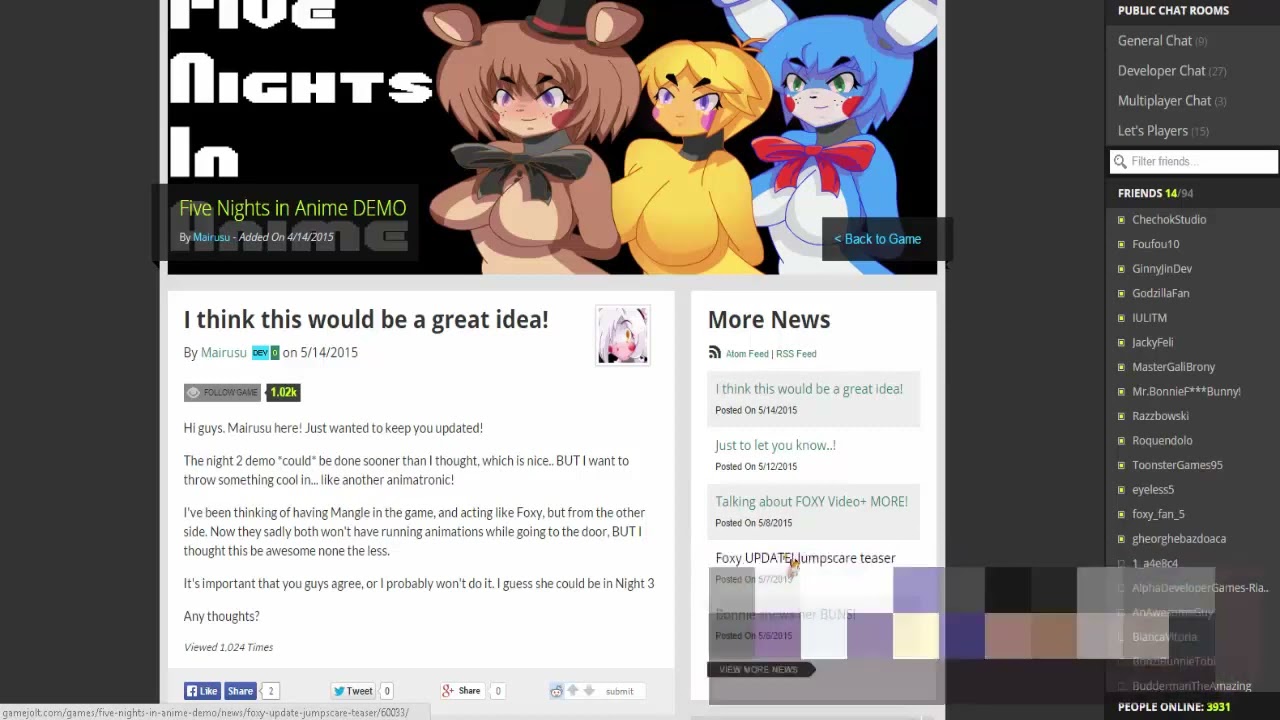Open the Let's Players chat room

point(1153,131)
